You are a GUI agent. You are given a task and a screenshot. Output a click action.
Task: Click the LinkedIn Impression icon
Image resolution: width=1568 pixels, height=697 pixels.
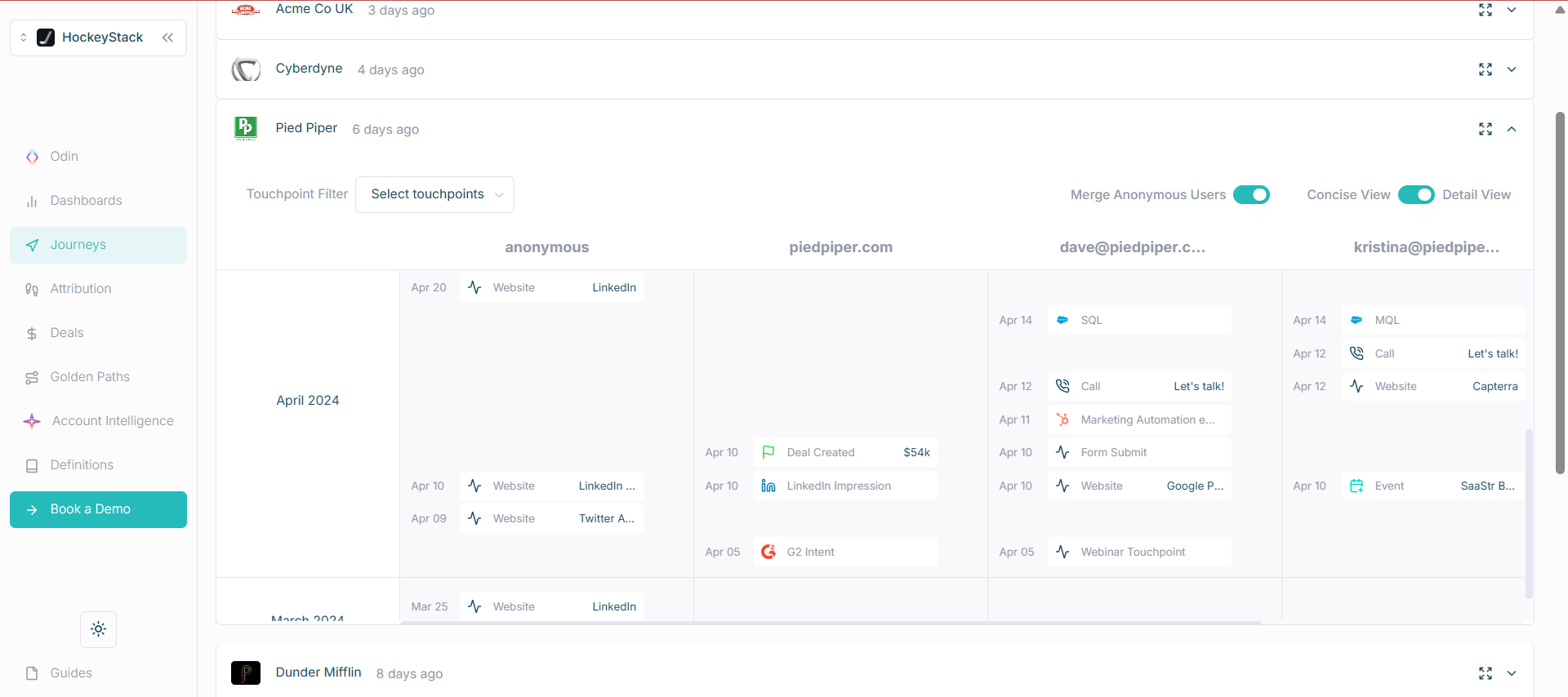tap(768, 486)
